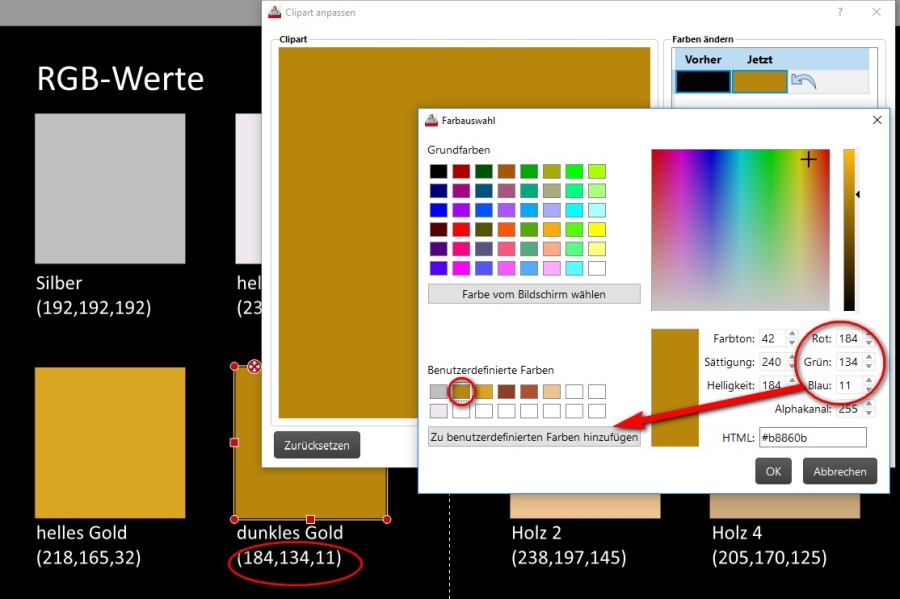
Task: Click the undo arrow beside the Jetzt color
Action: 803,81
